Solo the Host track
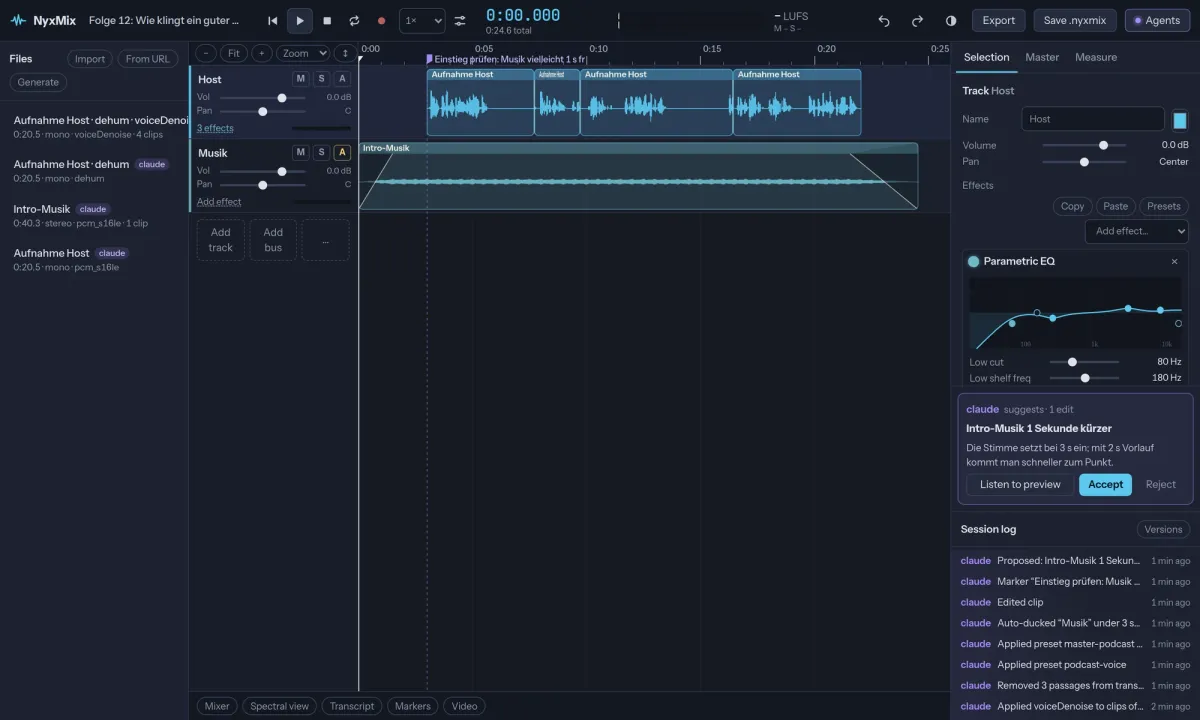This screenshot has height=720, width=1200. point(321,79)
